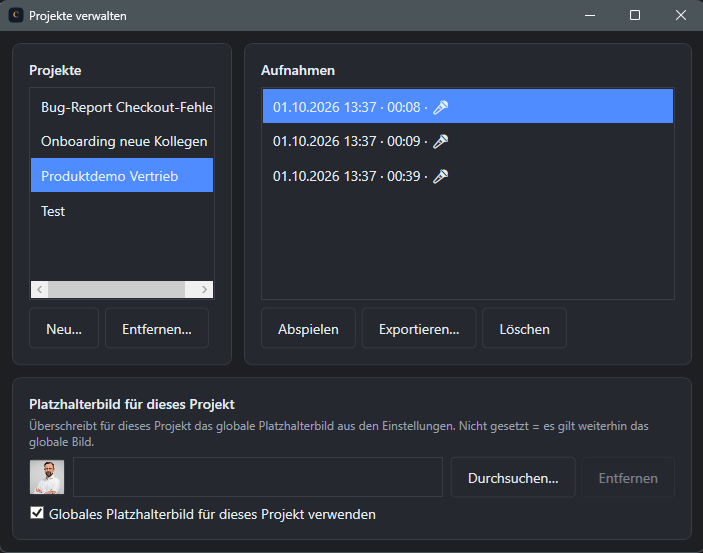Image resolution: width=703 pixels, height=553 pixels.
Task: Maximize the Projekte verwalten window
Action: pos(634,15)
